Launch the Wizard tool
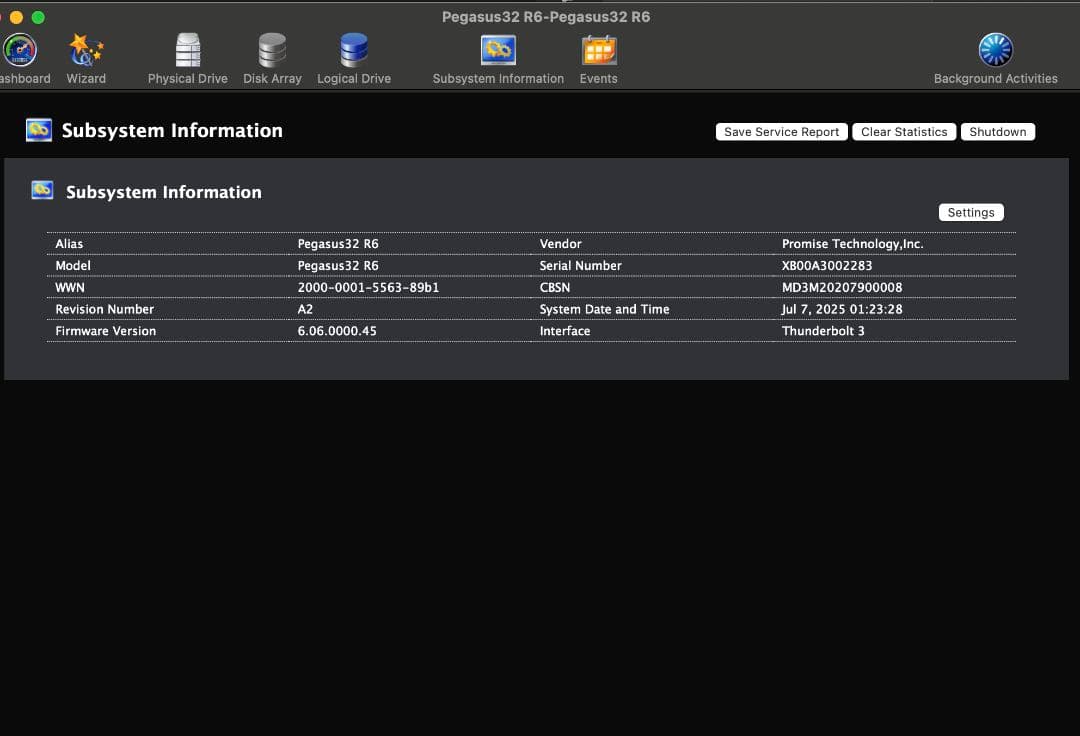The image size is (1080, 736). tap(86, 50)
